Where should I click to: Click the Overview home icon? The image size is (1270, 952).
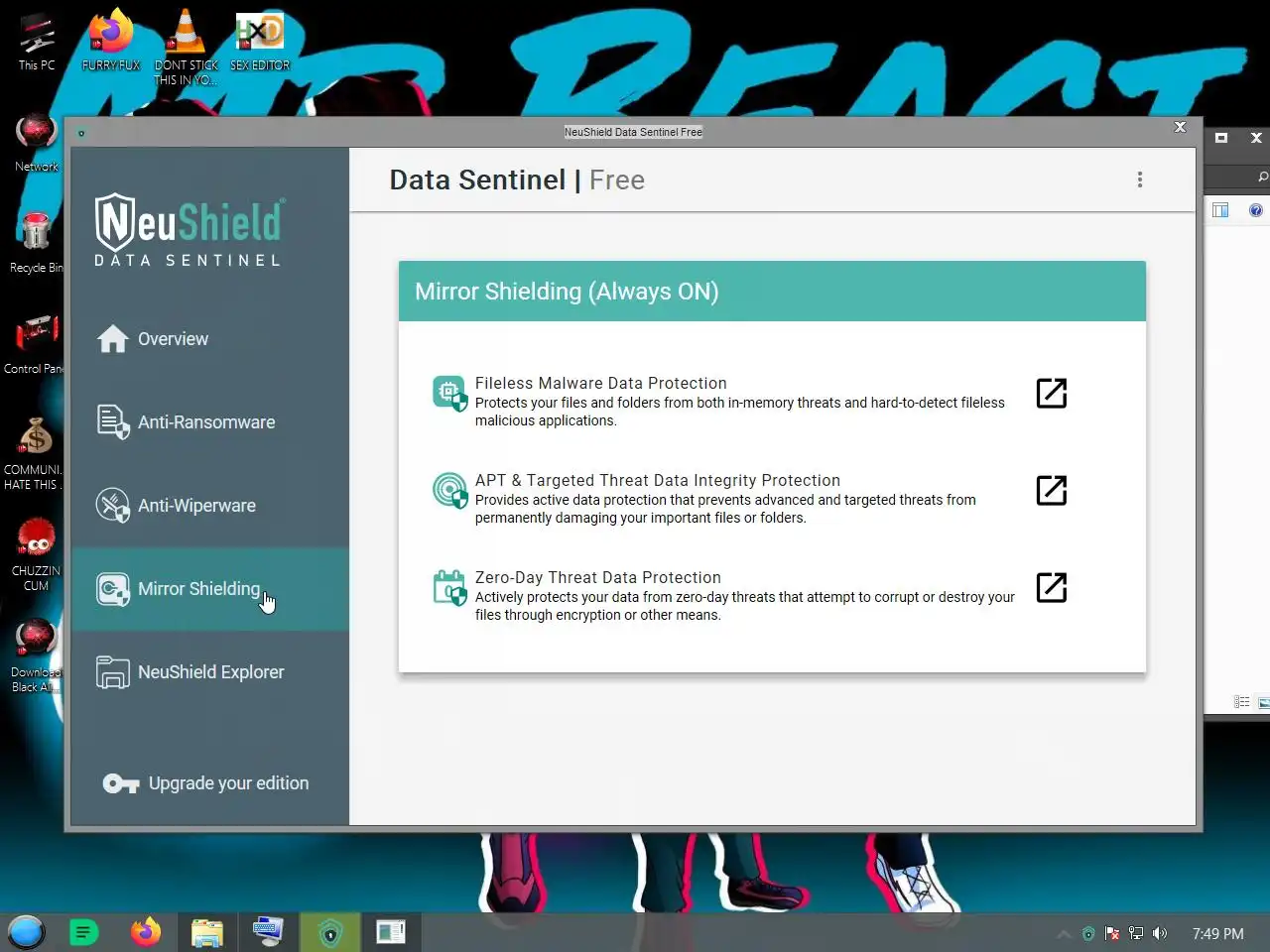pyautogui.click(x=113, y=339)
